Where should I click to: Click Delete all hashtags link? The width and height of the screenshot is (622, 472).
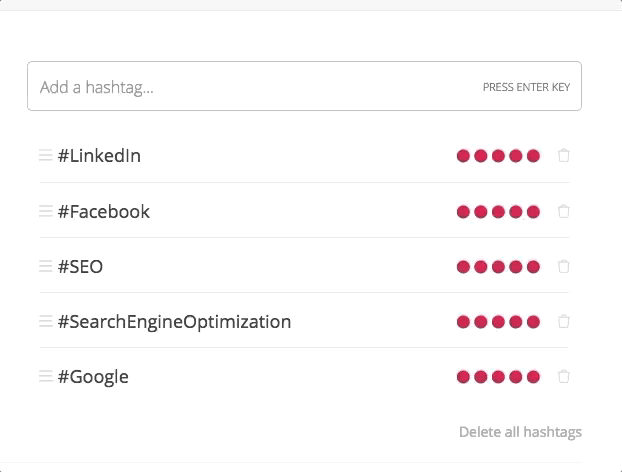520,432
